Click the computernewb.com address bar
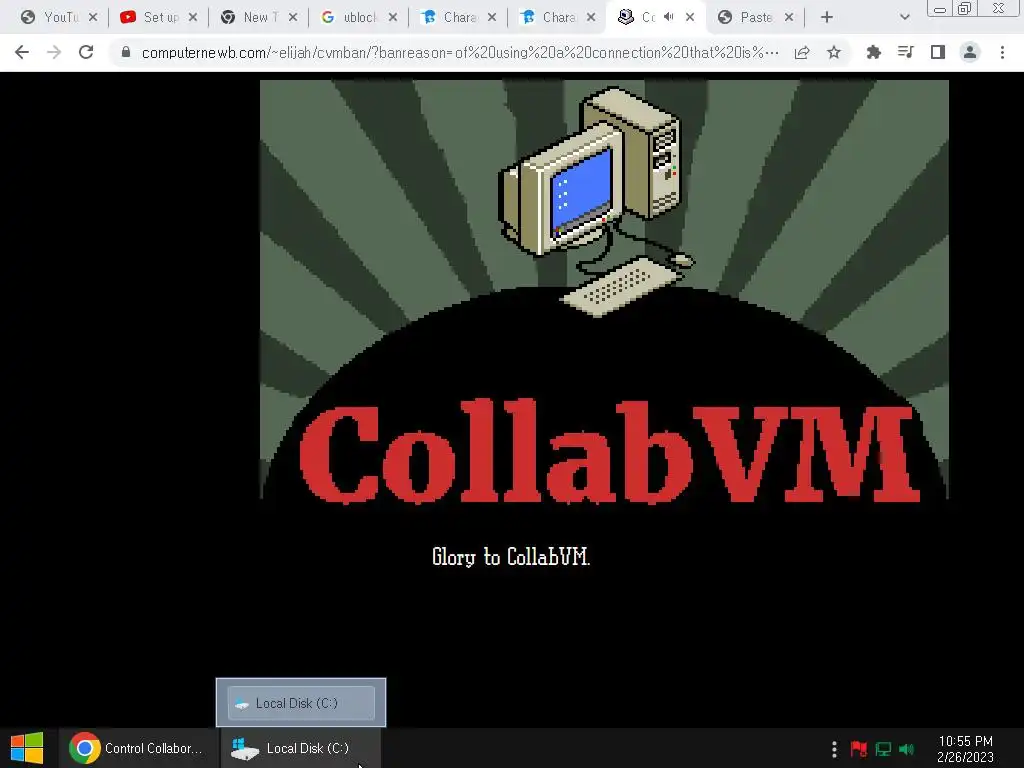This screenshot has height=768, width=1024. [x=460, y=52]
